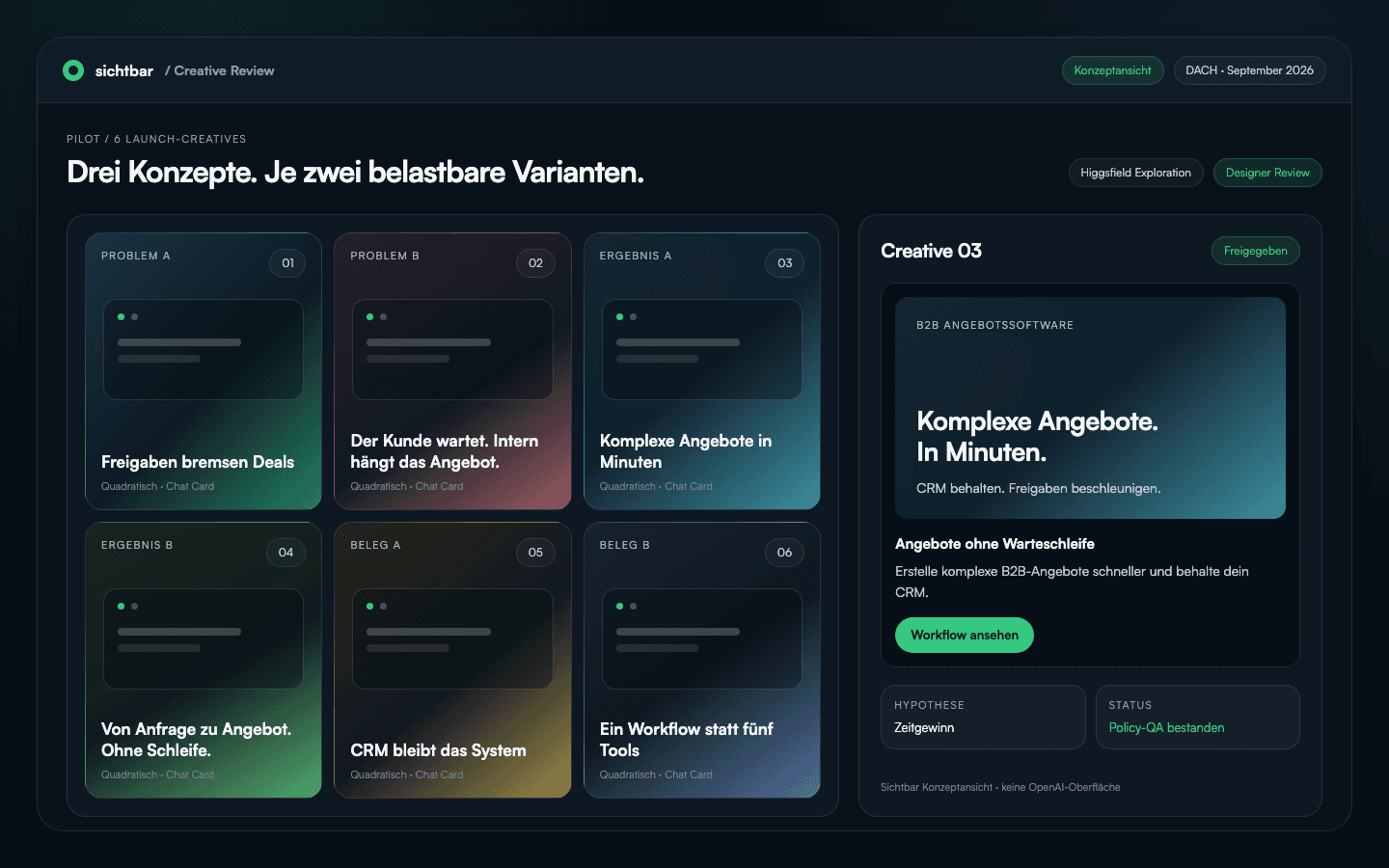Click the Sichtbar Konzeptansicht footer note
The height and width of the screenshot is (868, 1389).
(1000, 787)
